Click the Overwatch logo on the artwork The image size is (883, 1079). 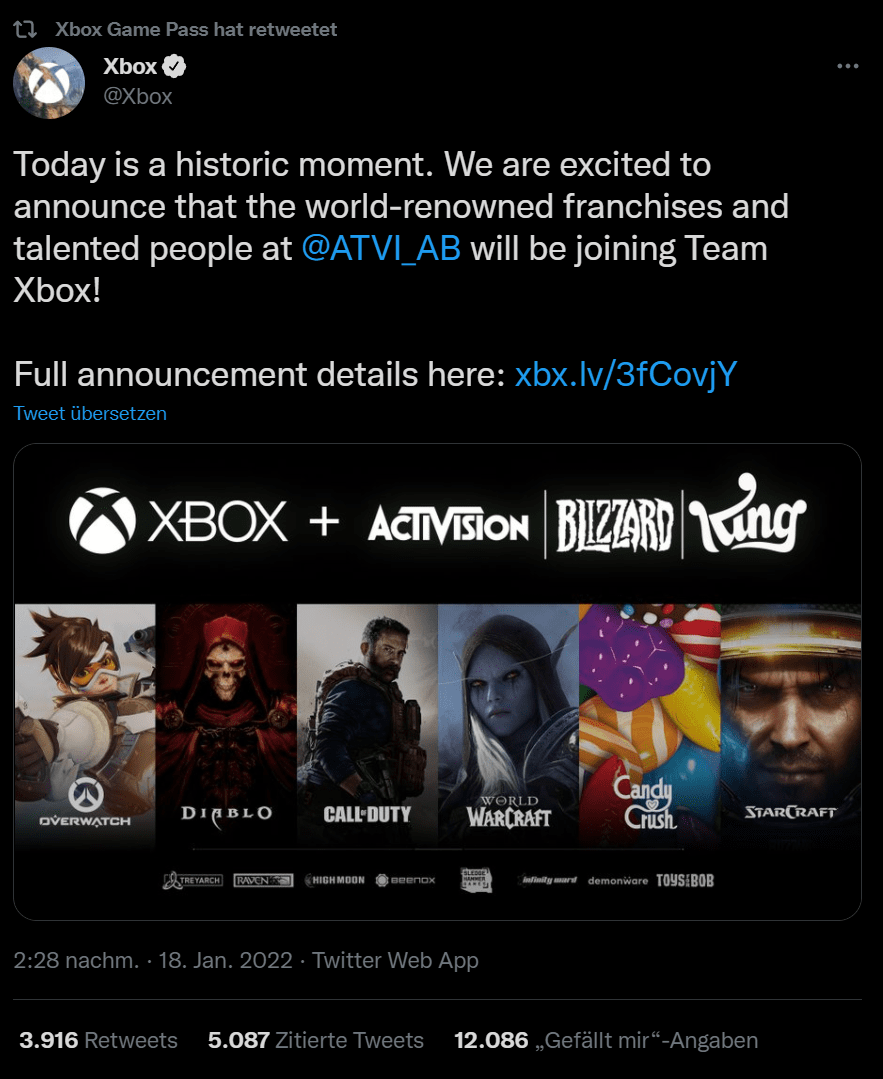[85, 802]
